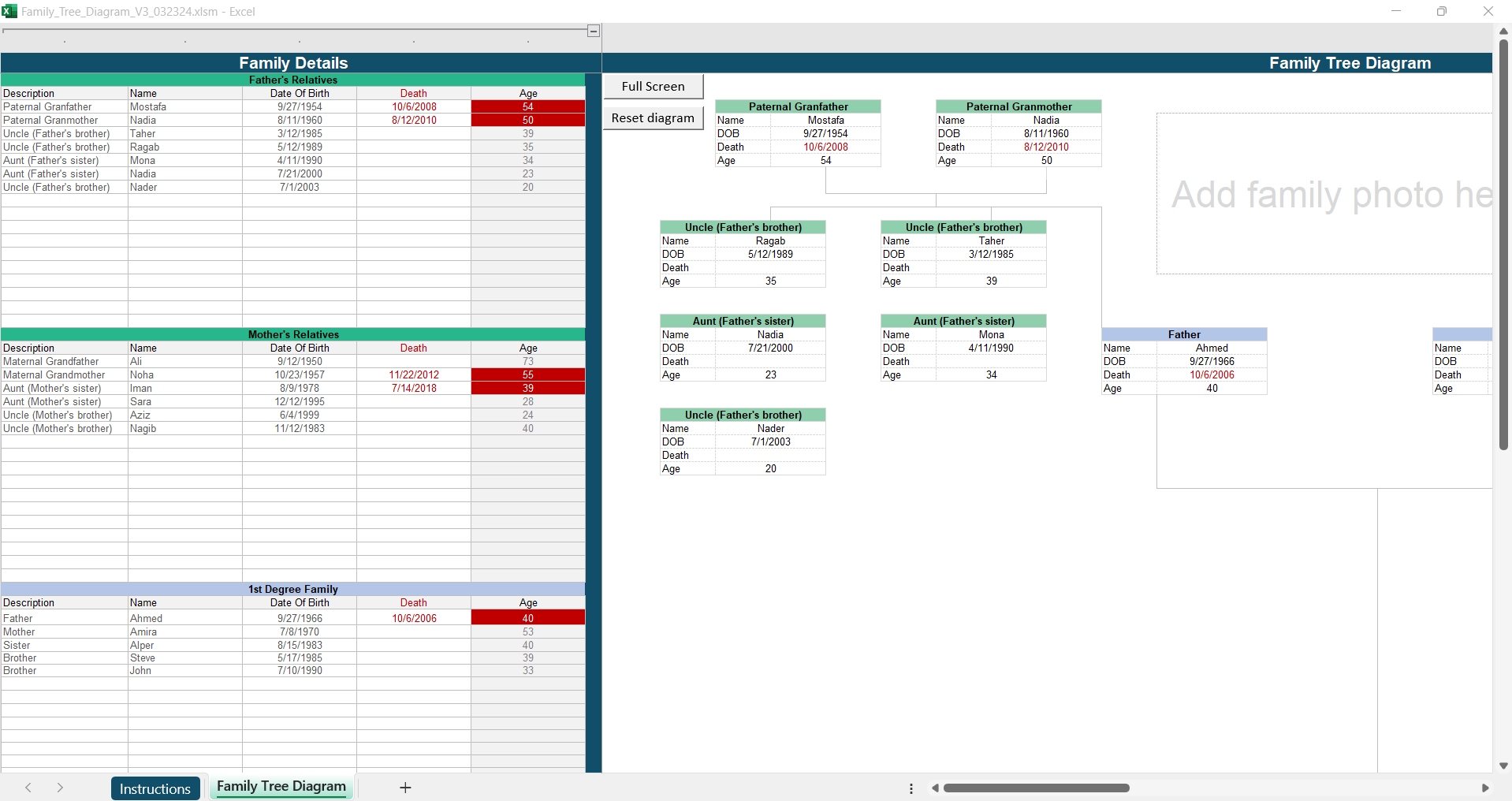Click the vertical scrollbar down arrow
Image resolution: width=1512 pixels, height=801 pixels.
click(1503, 766)
